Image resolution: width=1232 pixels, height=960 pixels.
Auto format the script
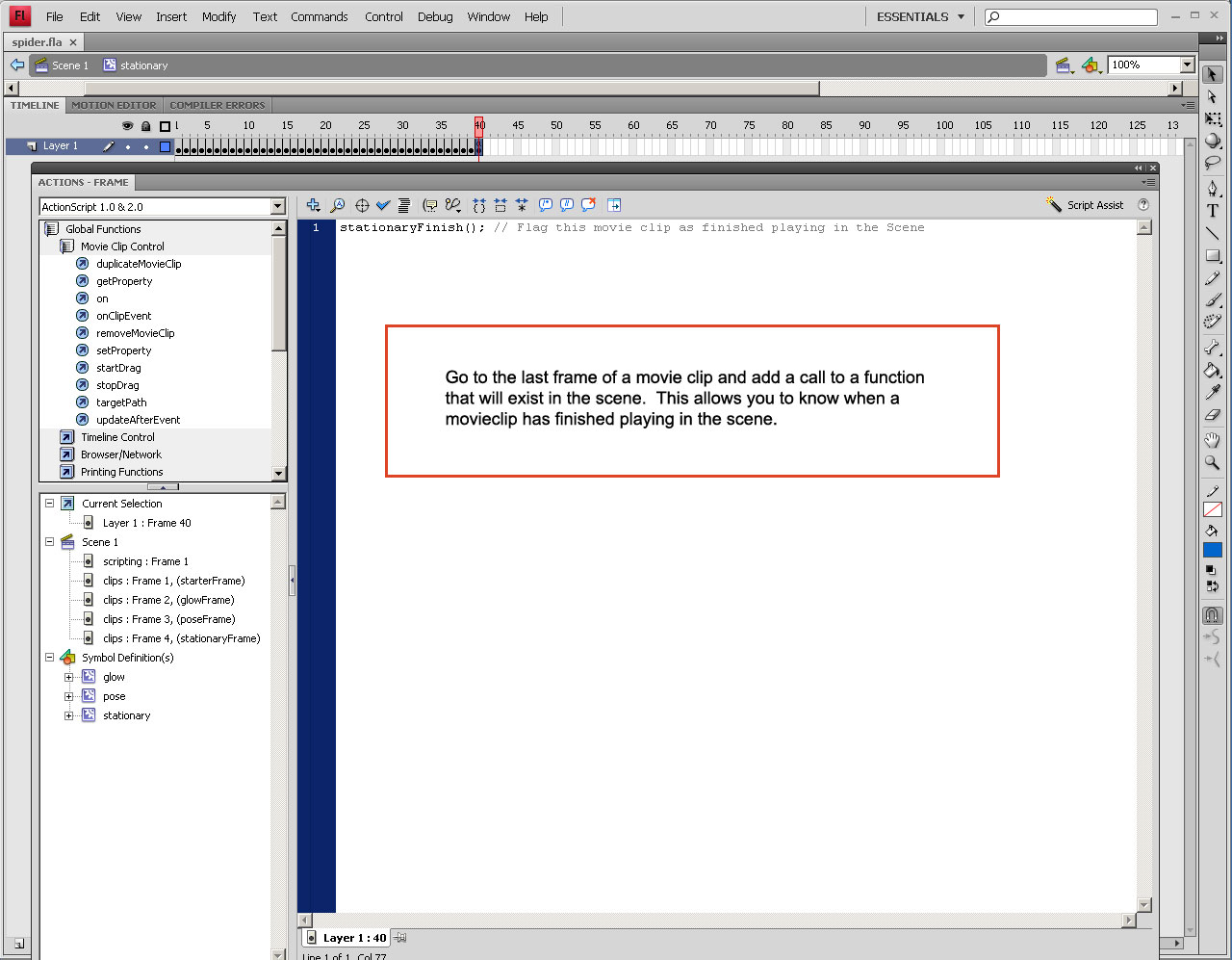coord(404,205)
